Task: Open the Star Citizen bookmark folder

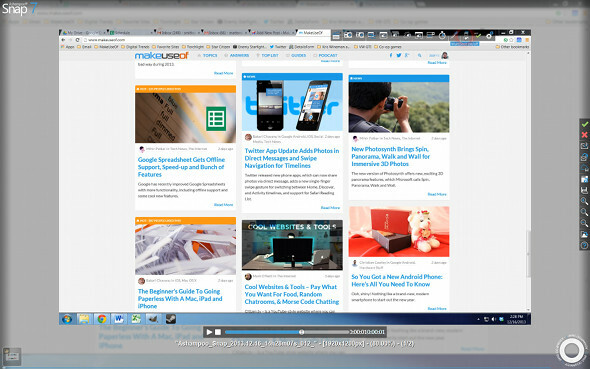Action: (x=218, y=47)
